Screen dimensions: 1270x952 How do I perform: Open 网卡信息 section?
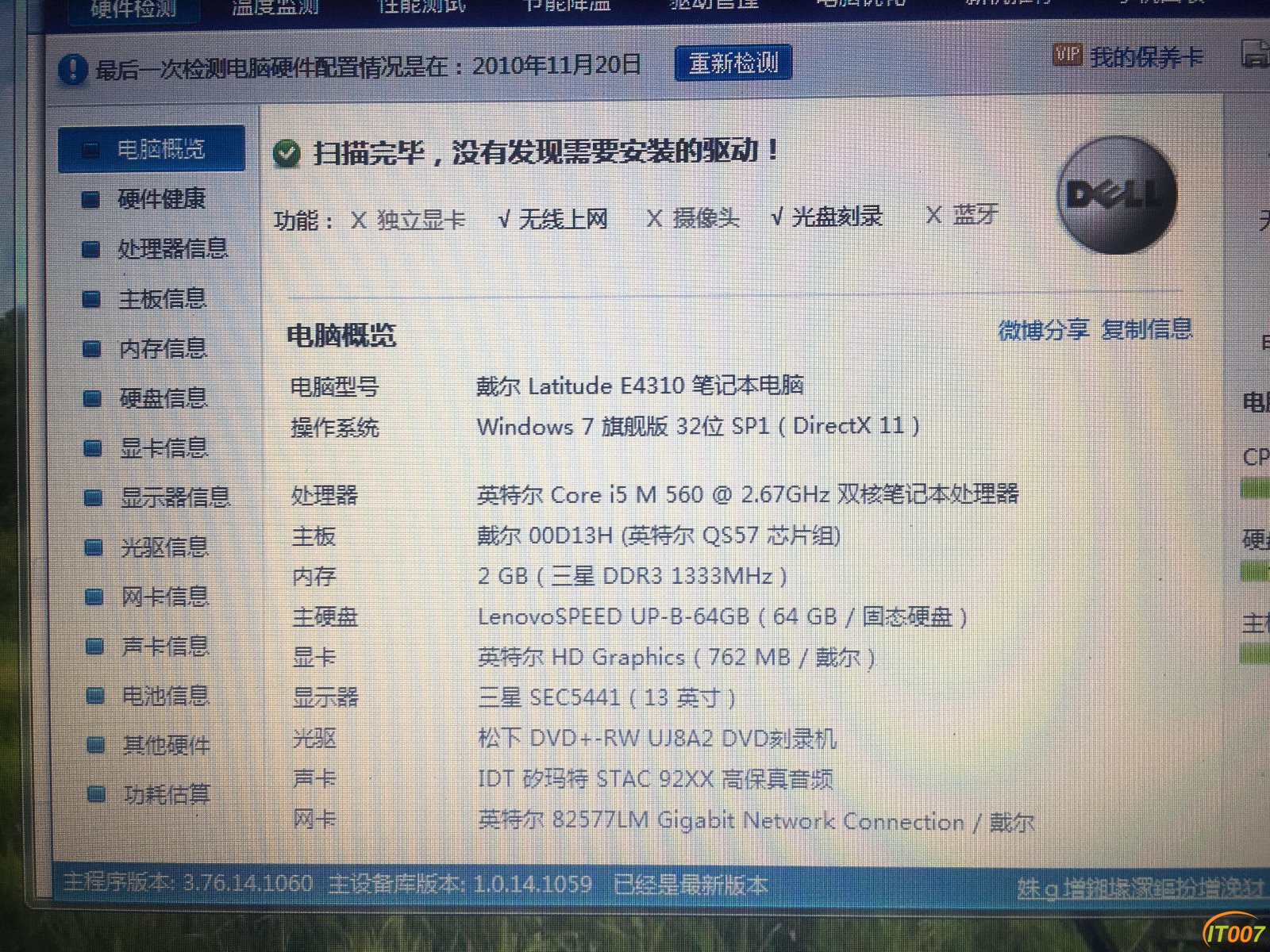pyautogui.click(x=164, y=597)
